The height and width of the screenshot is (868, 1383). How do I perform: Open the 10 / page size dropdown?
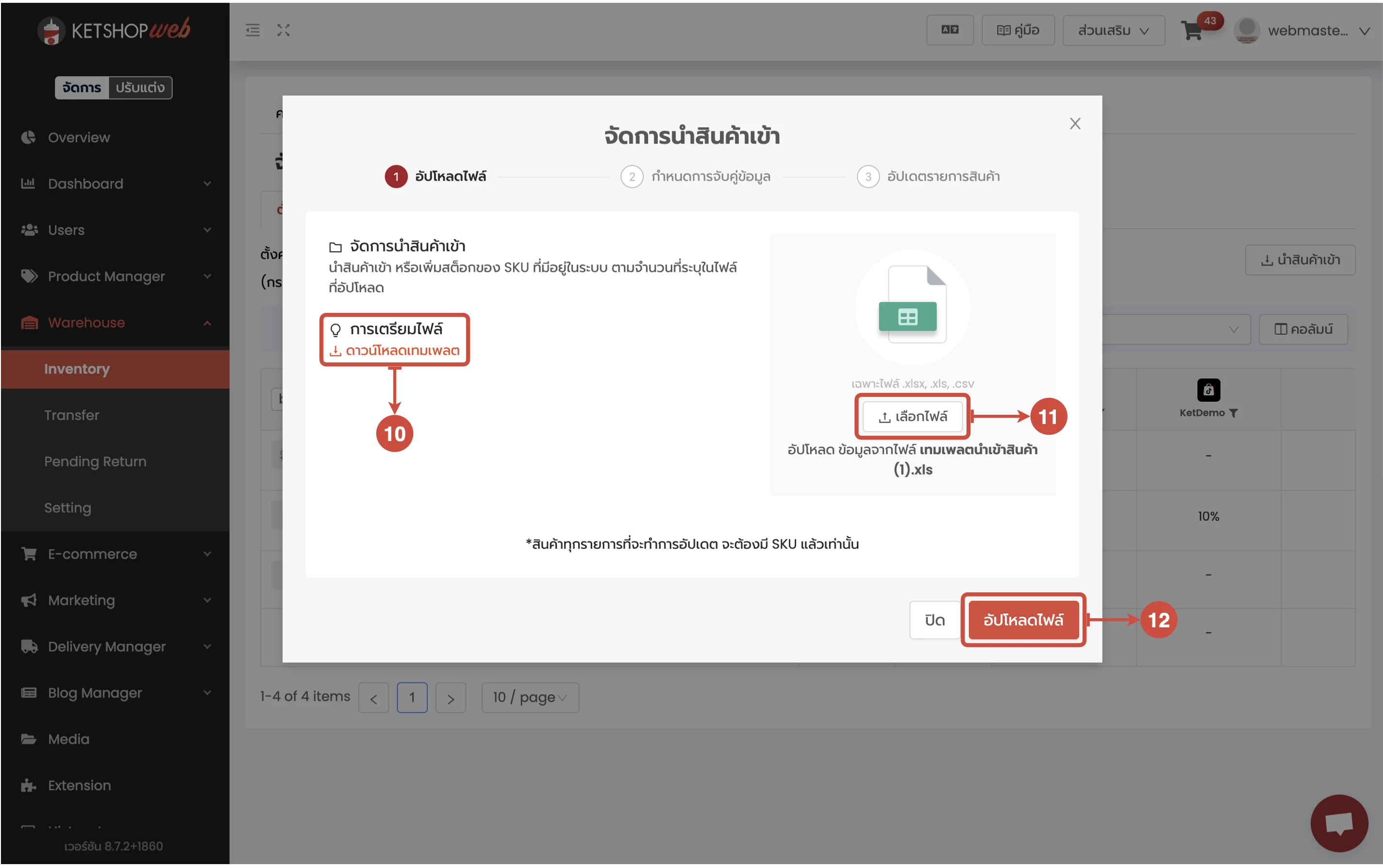coord(530,698)
